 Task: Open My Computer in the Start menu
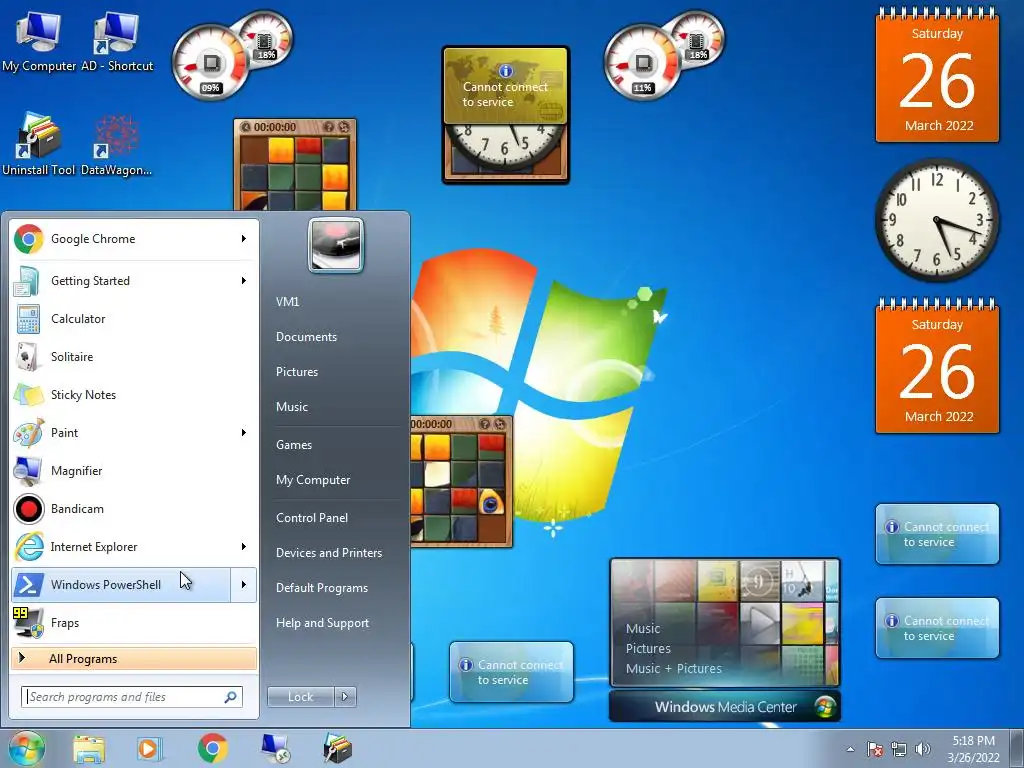tap(313, 480)
